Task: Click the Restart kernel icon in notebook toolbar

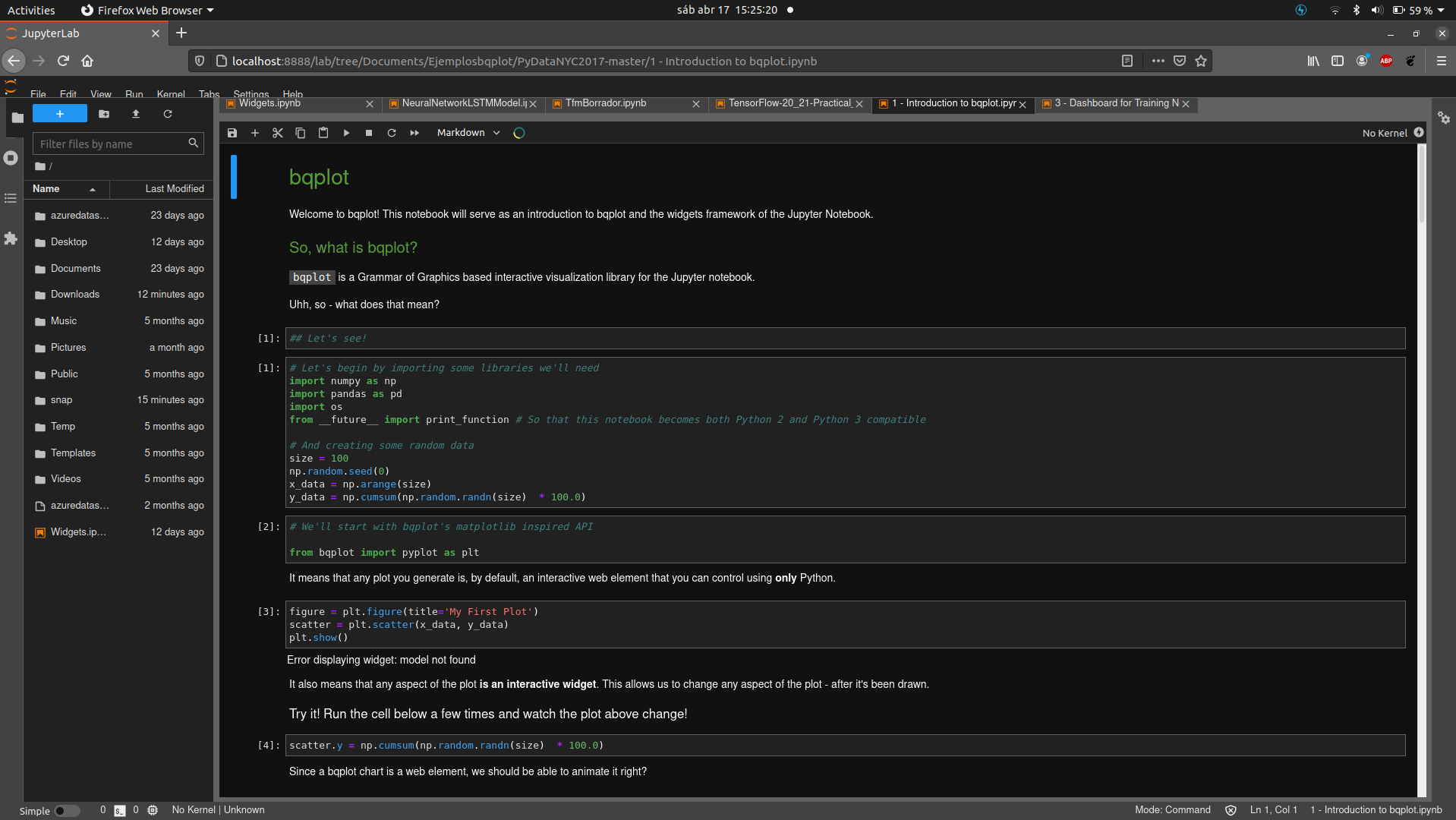Action: (x=392, y=132)
